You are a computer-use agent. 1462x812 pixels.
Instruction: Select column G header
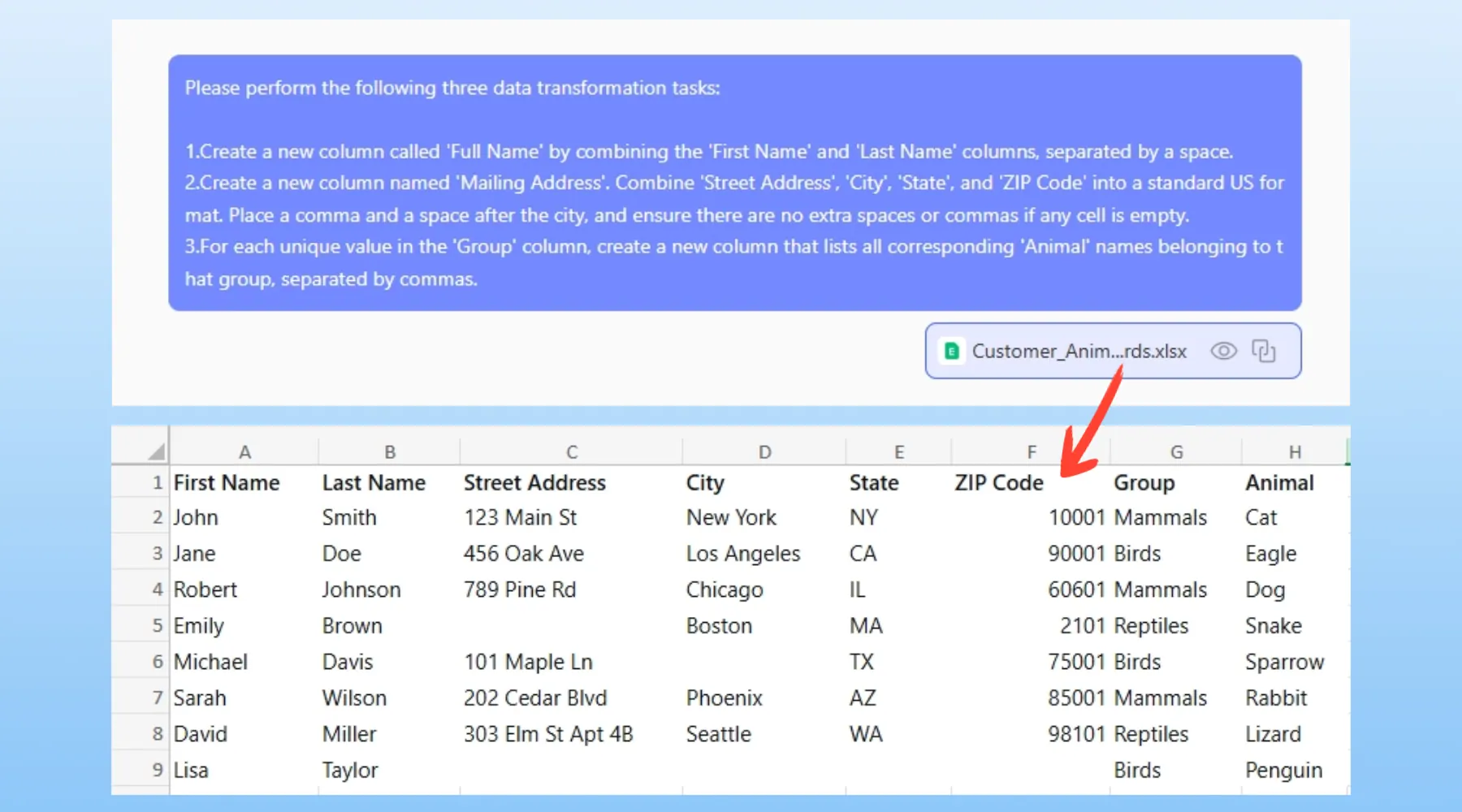click(1176, 451)
